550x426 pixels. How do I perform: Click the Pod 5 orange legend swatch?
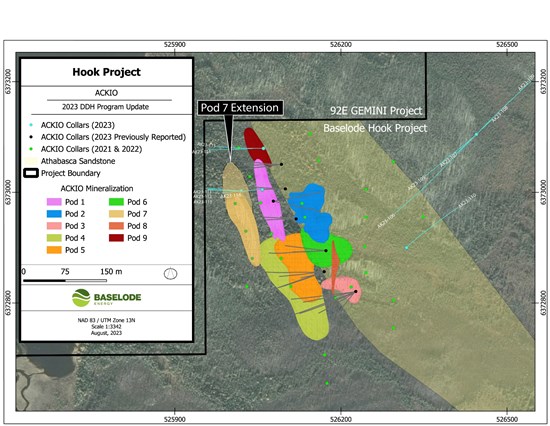pyautogui.click(x=54, y=250)
